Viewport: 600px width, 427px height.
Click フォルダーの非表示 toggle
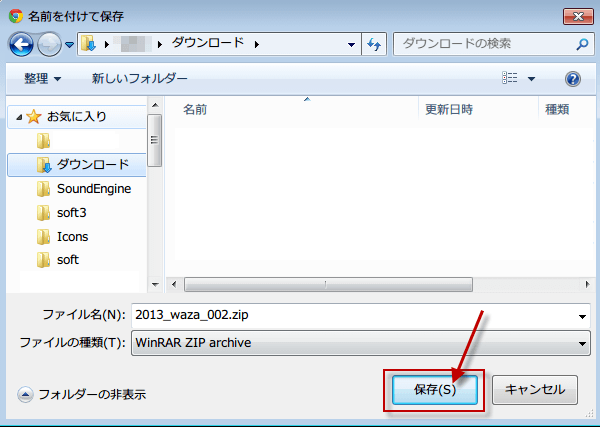(82, 394)
